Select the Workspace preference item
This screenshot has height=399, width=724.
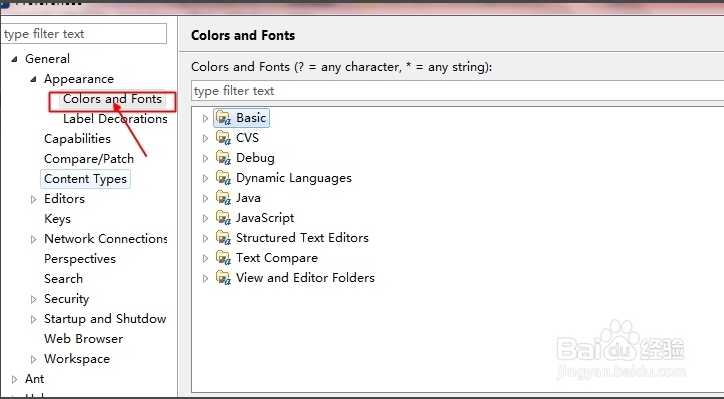[x=77, y=359]
